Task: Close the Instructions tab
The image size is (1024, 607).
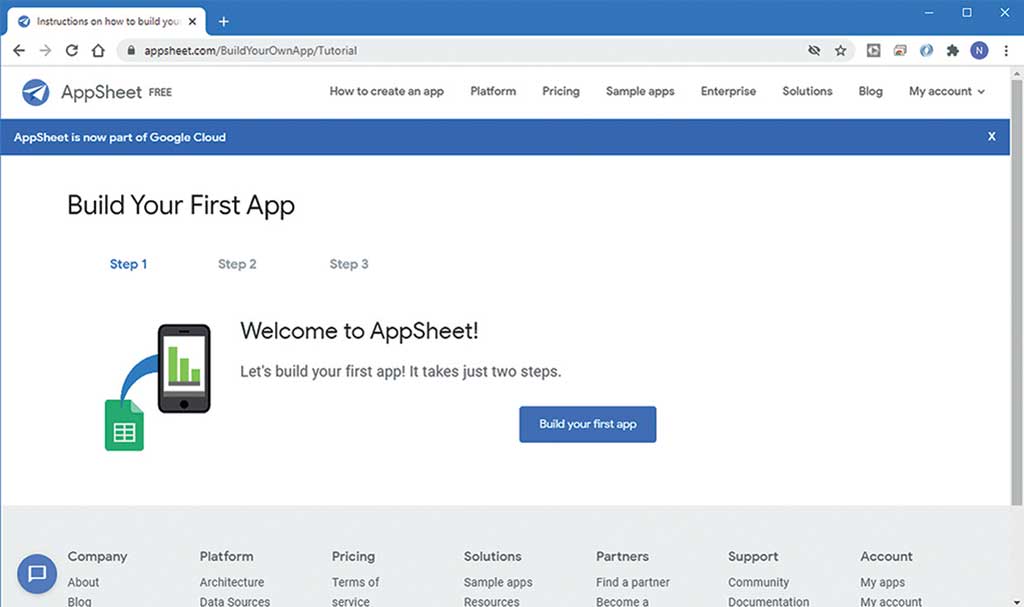Action: (x=192, y=22)
